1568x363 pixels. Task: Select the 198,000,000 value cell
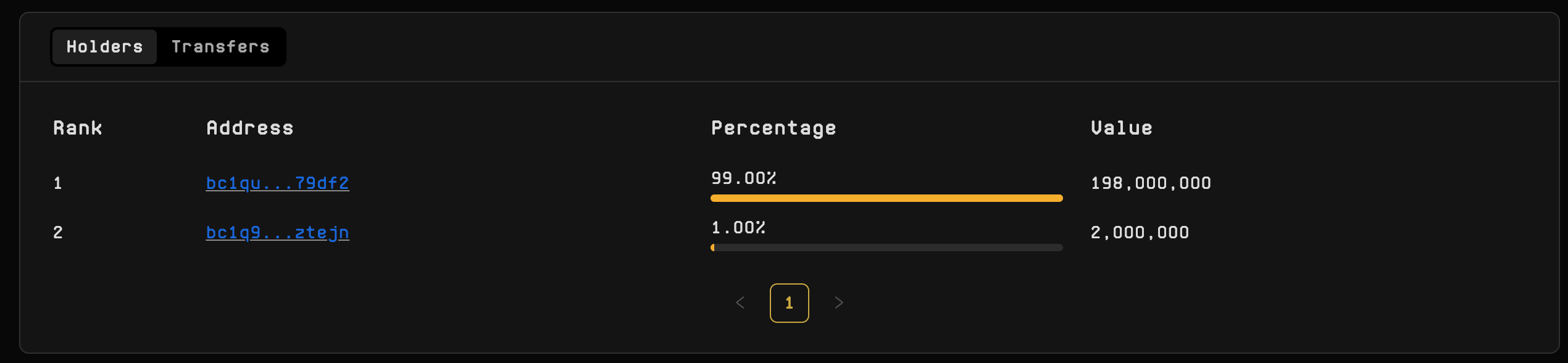(x=1151, y=183)
